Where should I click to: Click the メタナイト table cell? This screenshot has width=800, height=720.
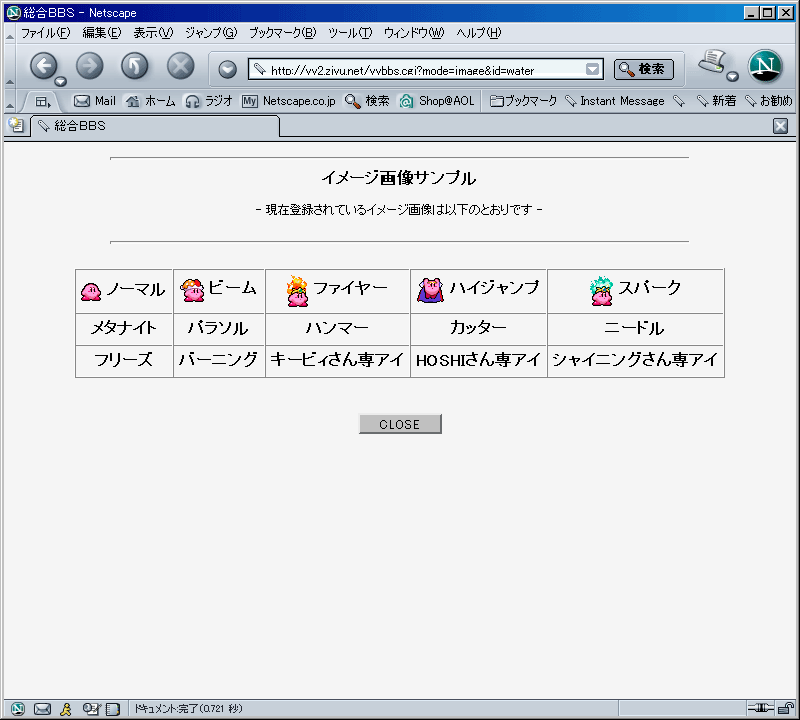(x=124, y=329)
